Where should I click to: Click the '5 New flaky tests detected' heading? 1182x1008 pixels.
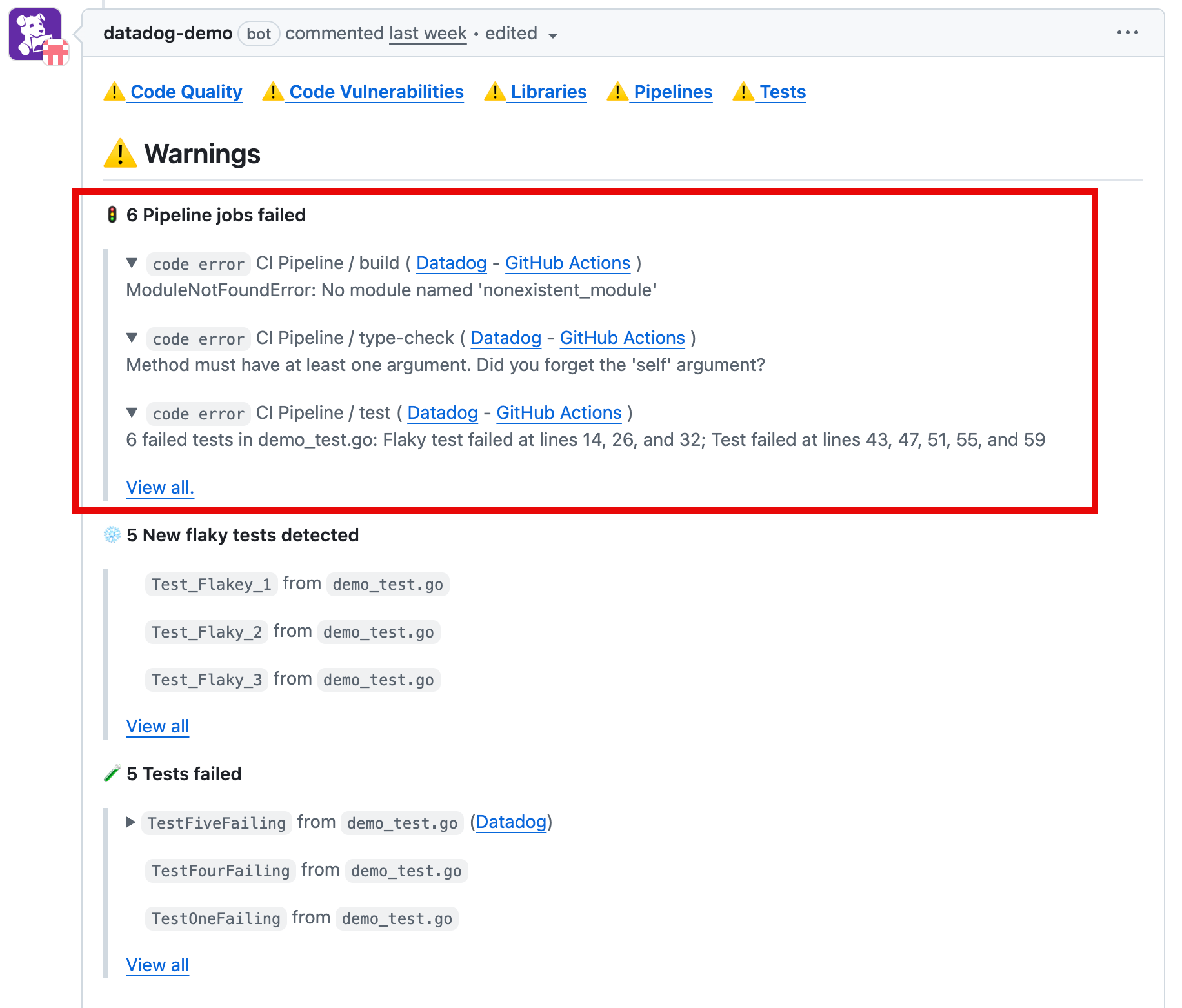point(243,535)
